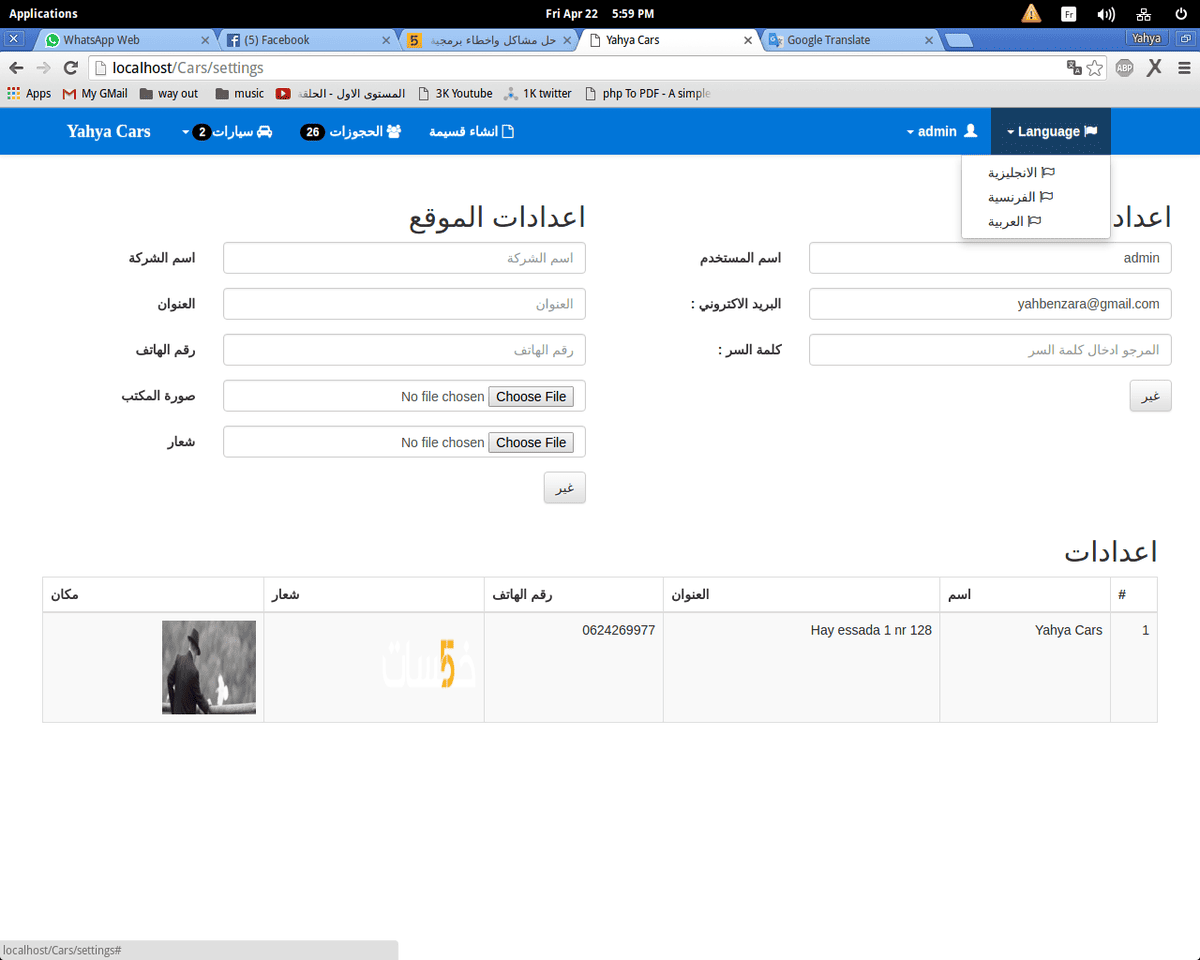Open the AdBlock Plus extension icon
The height and width of the screenshot is (960, 1200).
pos(1124,68)
